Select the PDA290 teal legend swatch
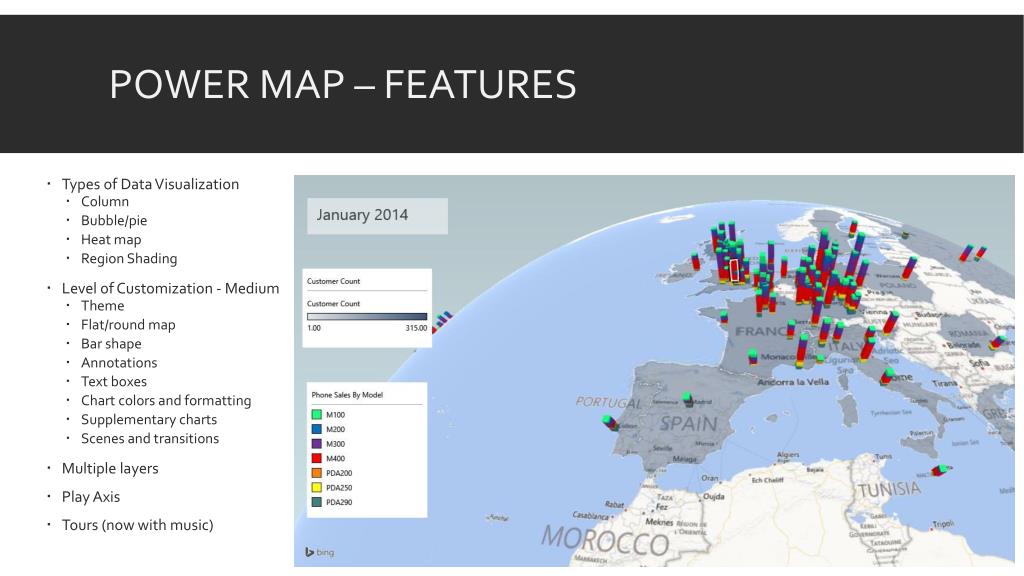The width and height of the screenshot is (1024, 576). click(x=317, y=502)
